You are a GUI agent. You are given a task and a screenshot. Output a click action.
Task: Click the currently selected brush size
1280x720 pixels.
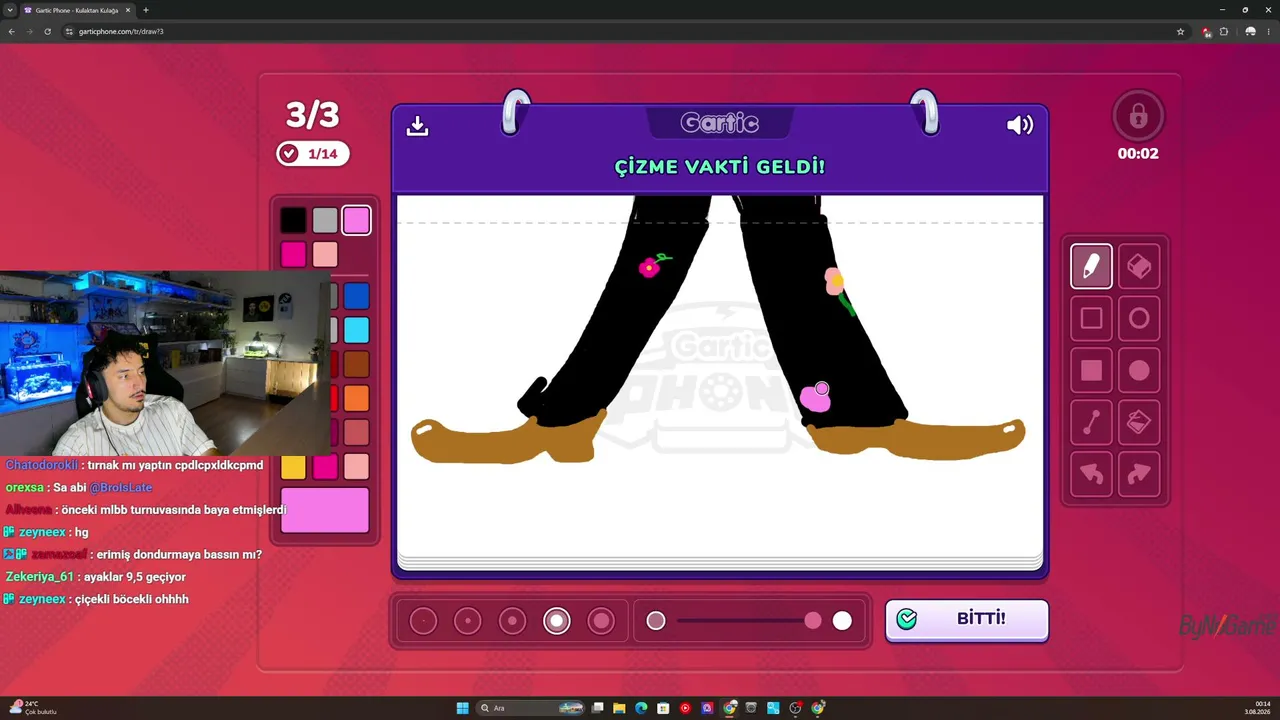pos(557,621)
